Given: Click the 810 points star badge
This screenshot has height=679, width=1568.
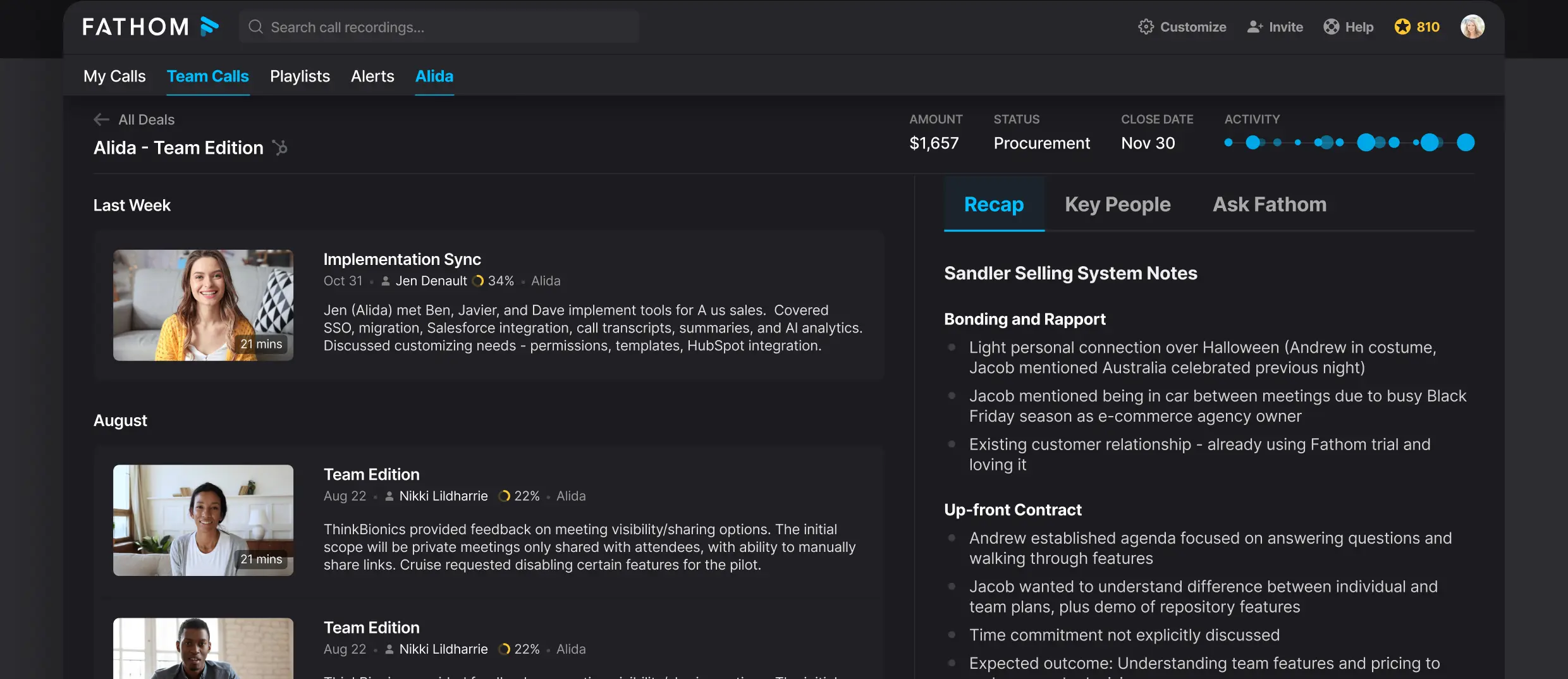Looking at the screenshot, I should coord(1417,27).
